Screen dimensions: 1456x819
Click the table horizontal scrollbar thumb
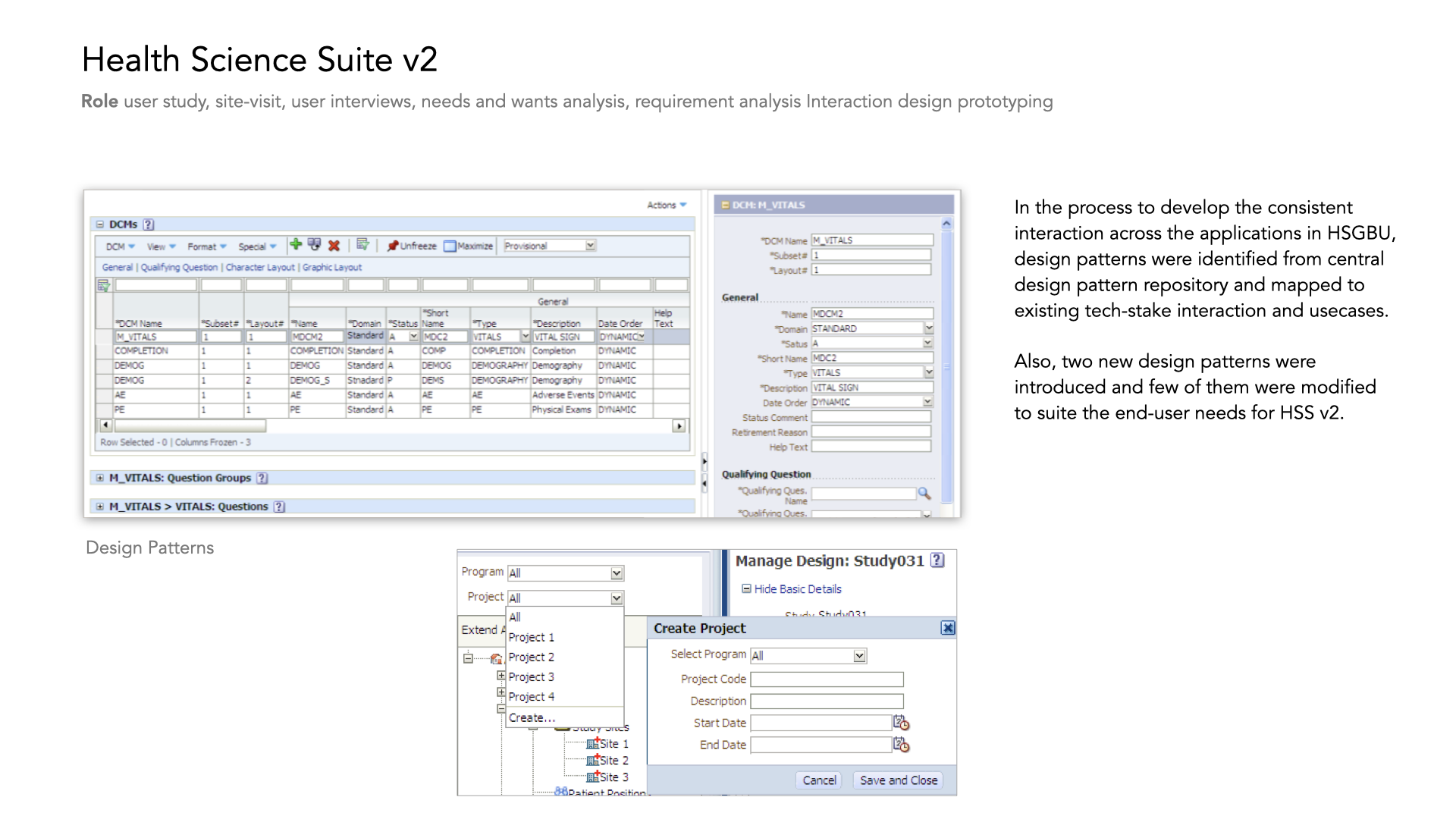pos(190,426)
